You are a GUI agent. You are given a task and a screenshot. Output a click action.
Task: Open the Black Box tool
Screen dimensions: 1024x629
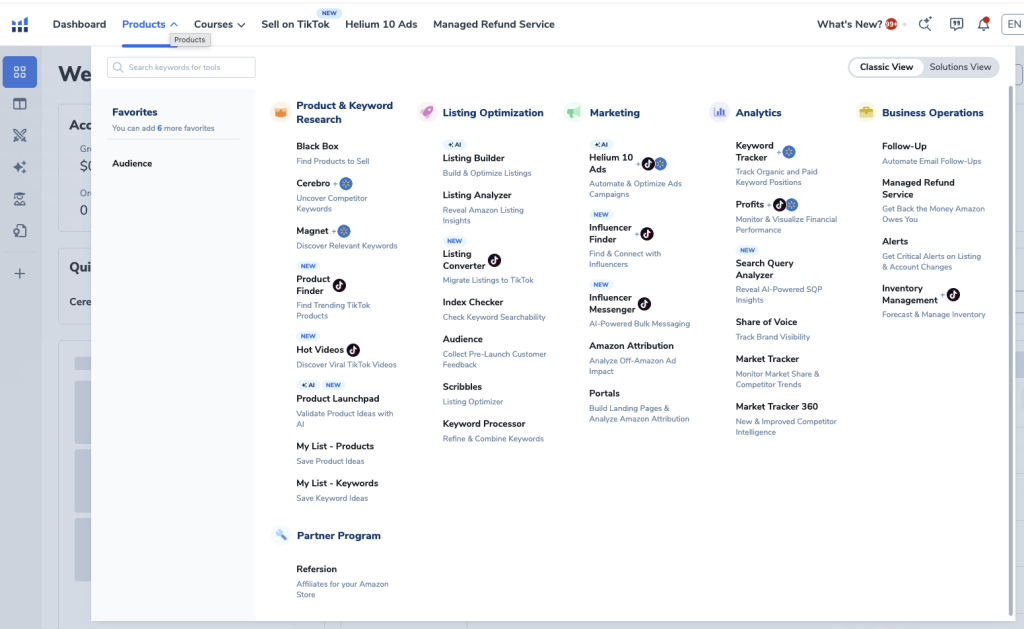click(317, 146)
